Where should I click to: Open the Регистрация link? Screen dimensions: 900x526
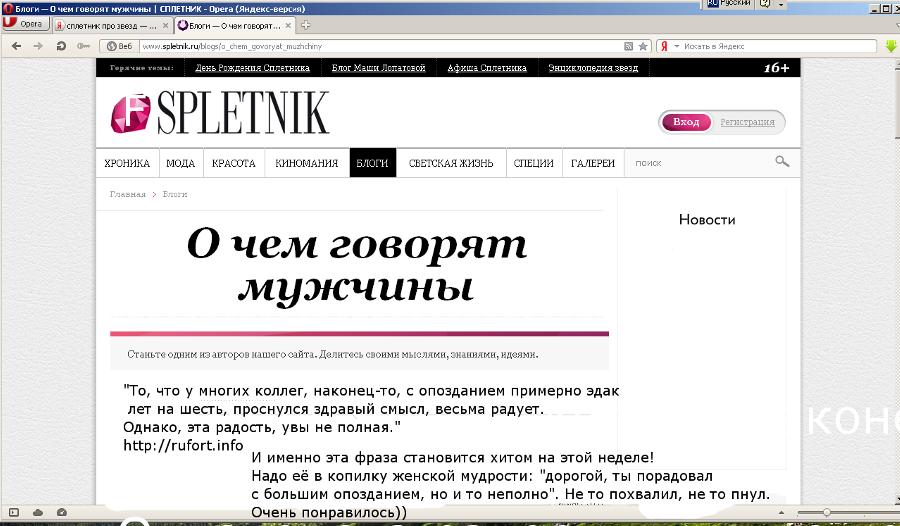[747, 122]
